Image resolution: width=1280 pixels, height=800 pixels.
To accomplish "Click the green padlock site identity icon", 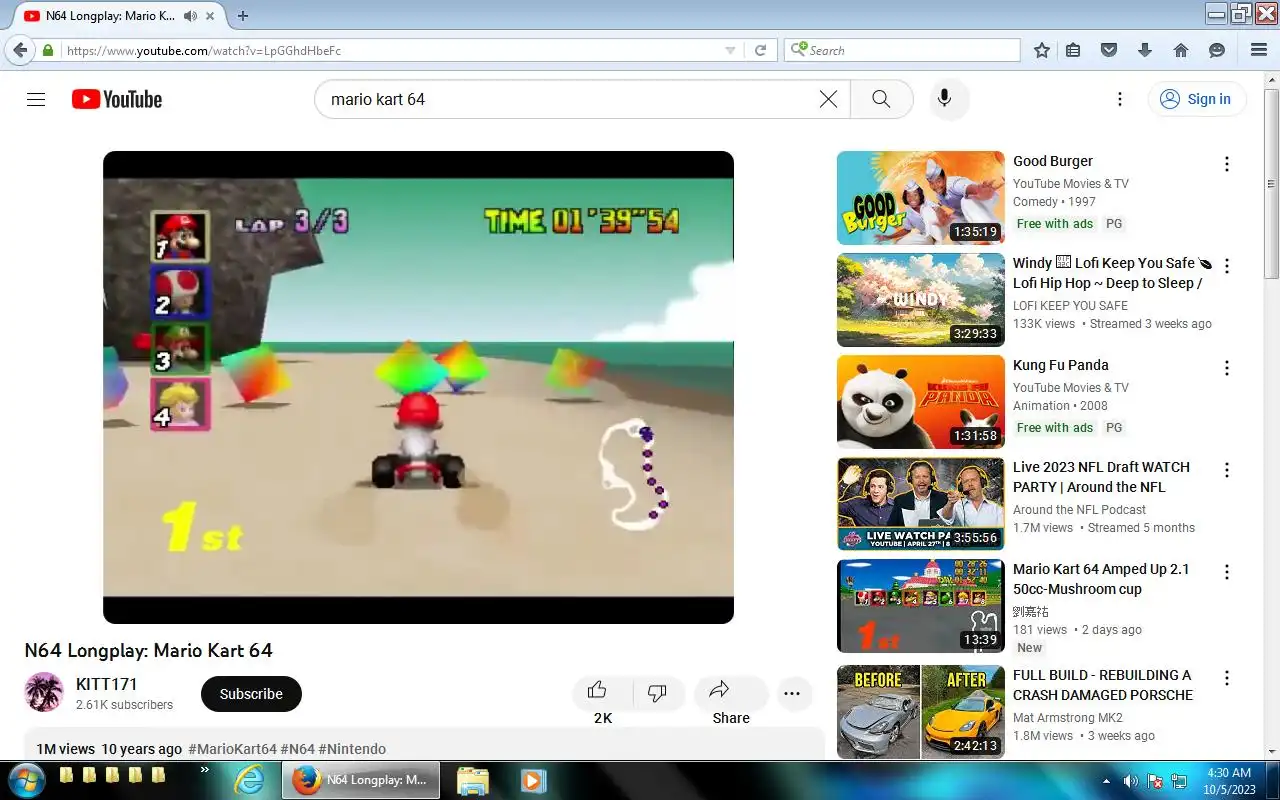I will pyautogui.click(x=47, y=50).
